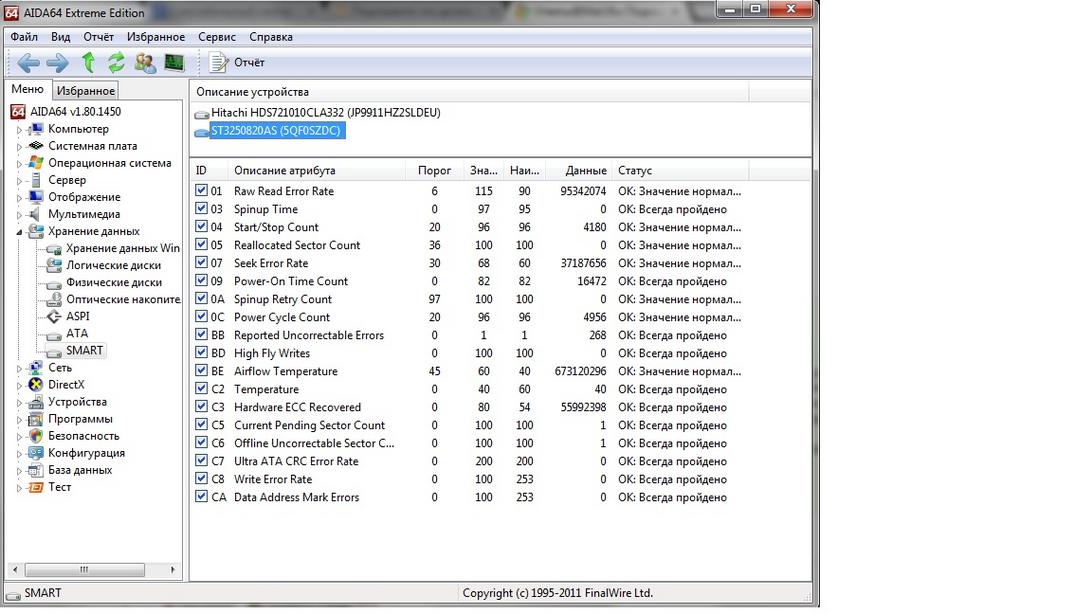Expand the Устройства tree node
Viewport: 1092px width, 614px height.
click(20, 402)
